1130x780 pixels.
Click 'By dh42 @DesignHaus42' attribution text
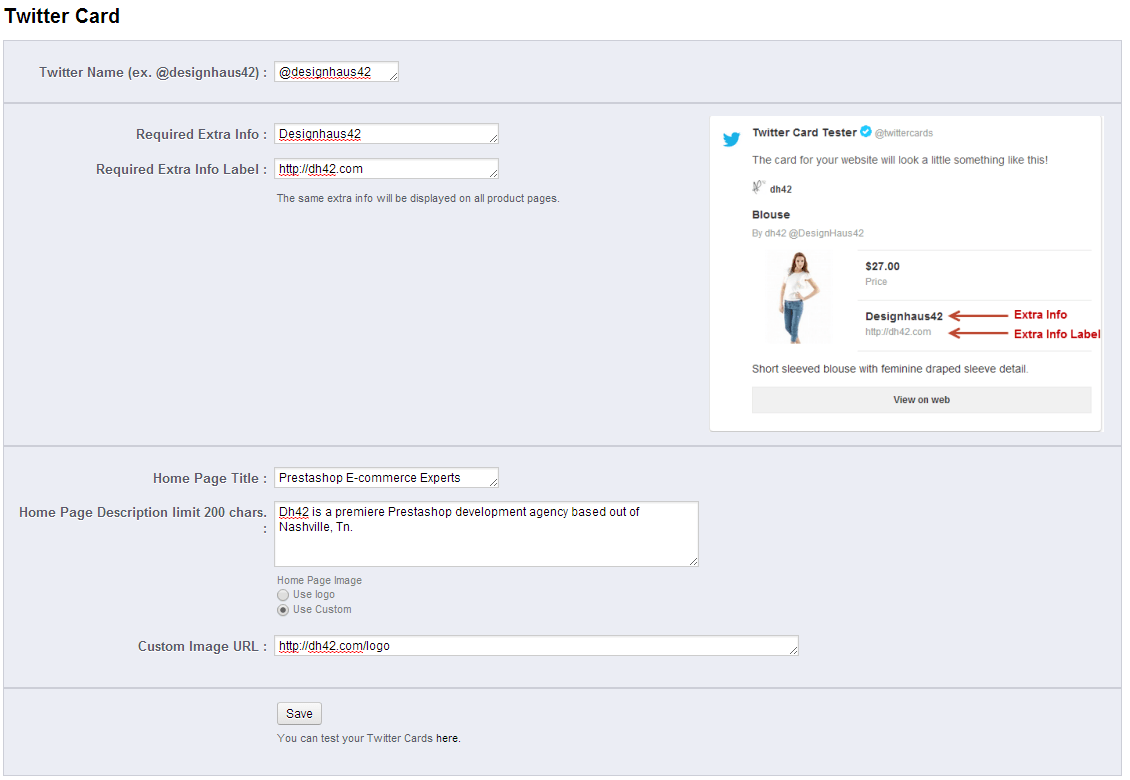(x=807, y=234)
